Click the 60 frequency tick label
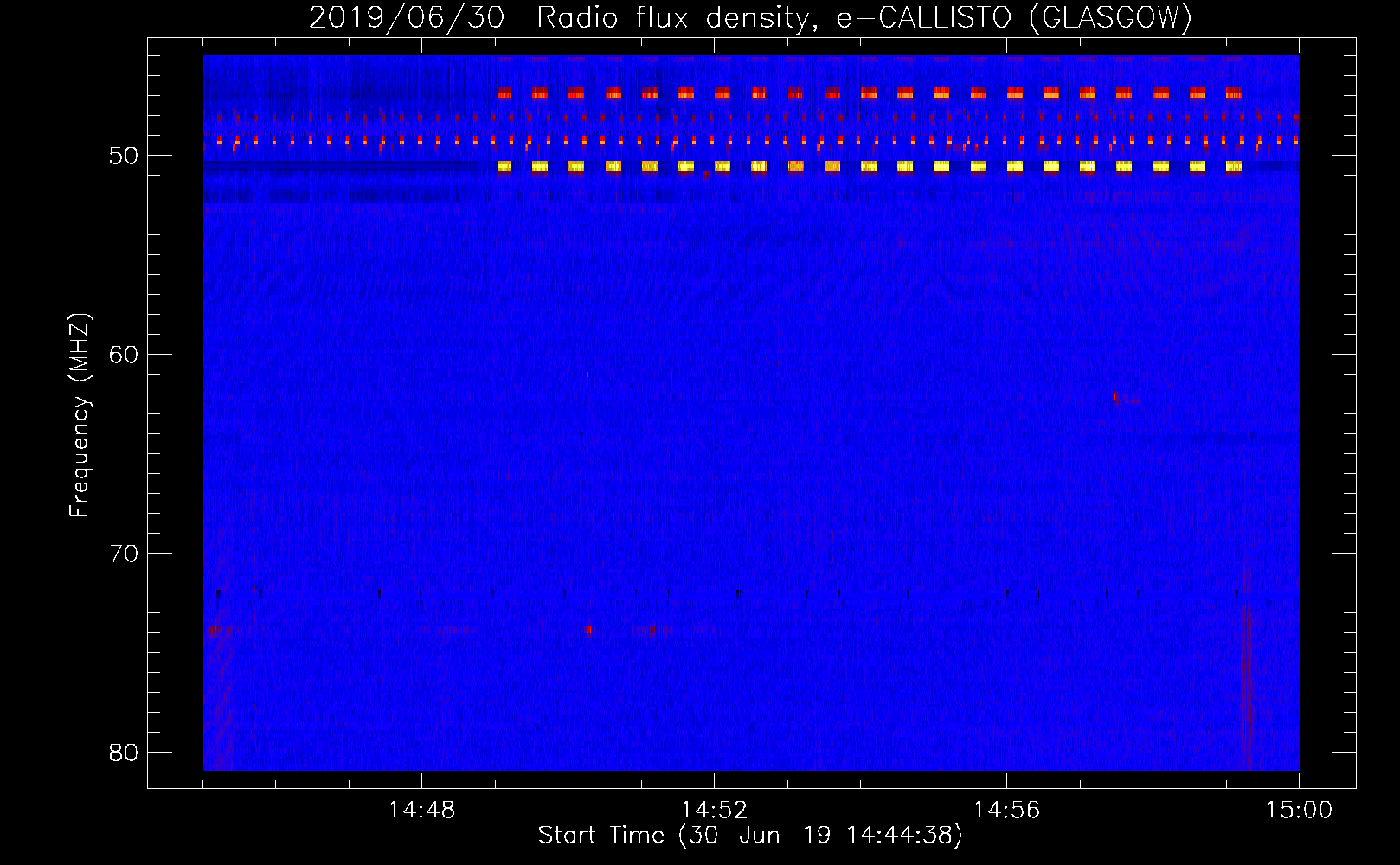The width and height of the screenshot is (1400, 865). click(x=124, y=355)
